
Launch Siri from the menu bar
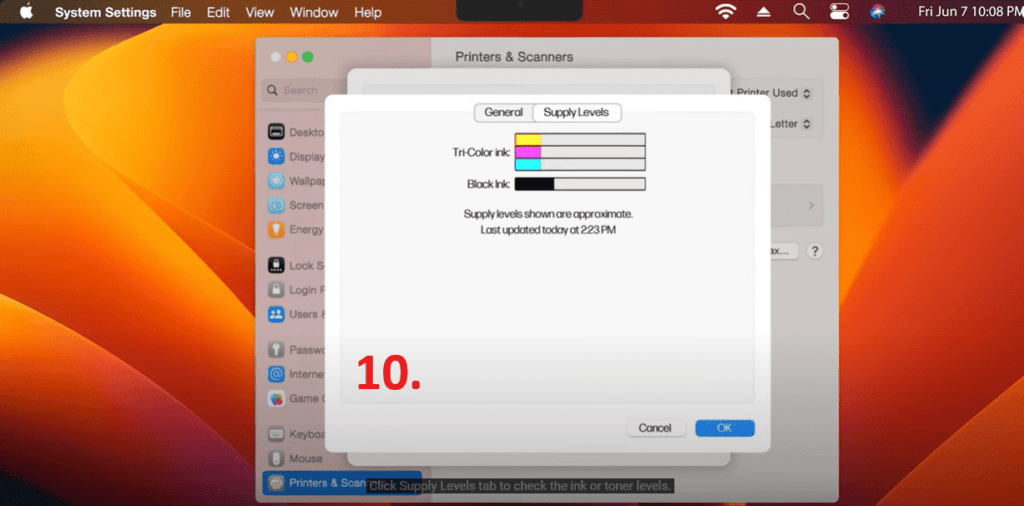(877, 12)
